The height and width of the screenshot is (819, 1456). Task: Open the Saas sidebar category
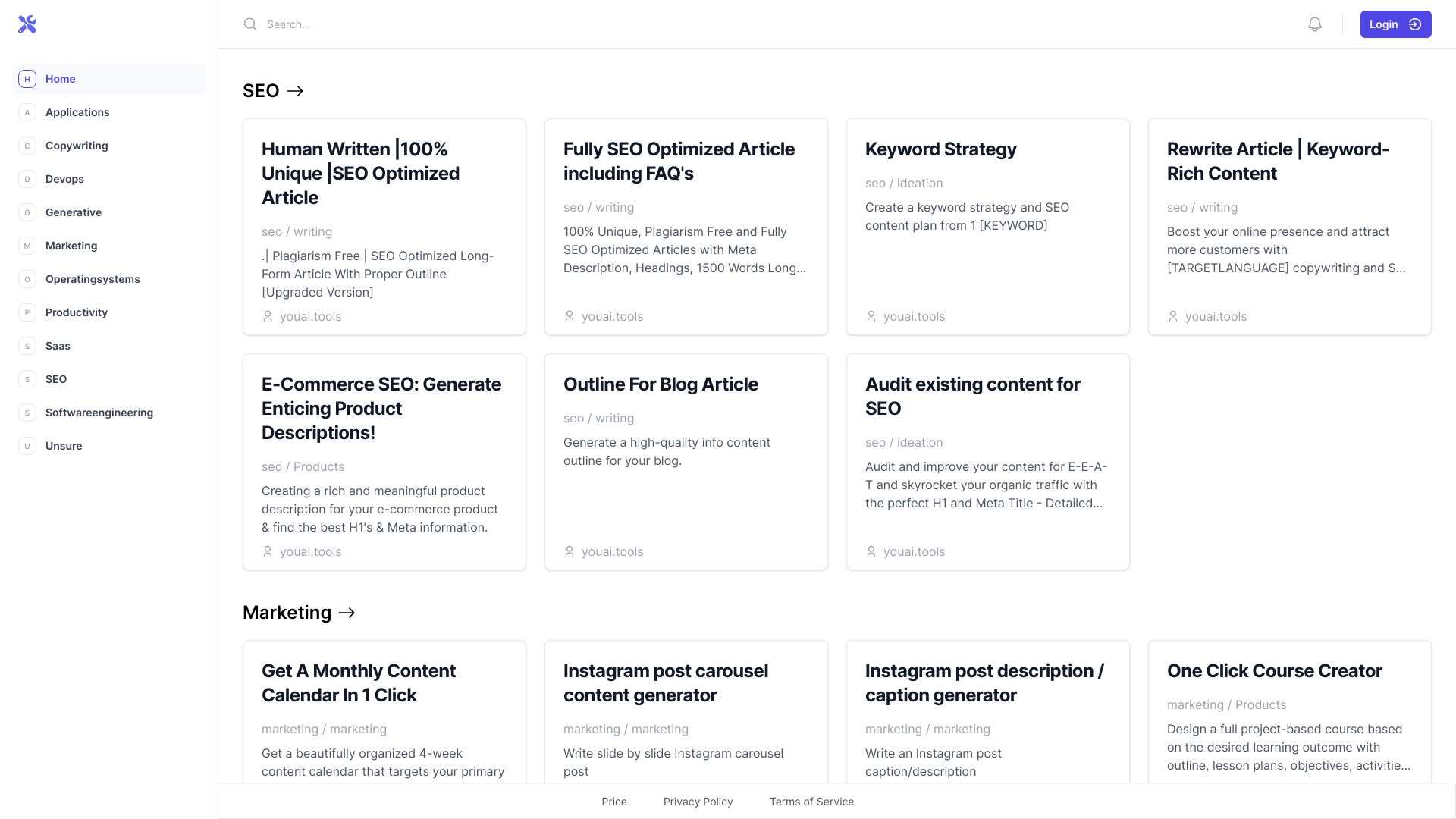pos(58,346)
